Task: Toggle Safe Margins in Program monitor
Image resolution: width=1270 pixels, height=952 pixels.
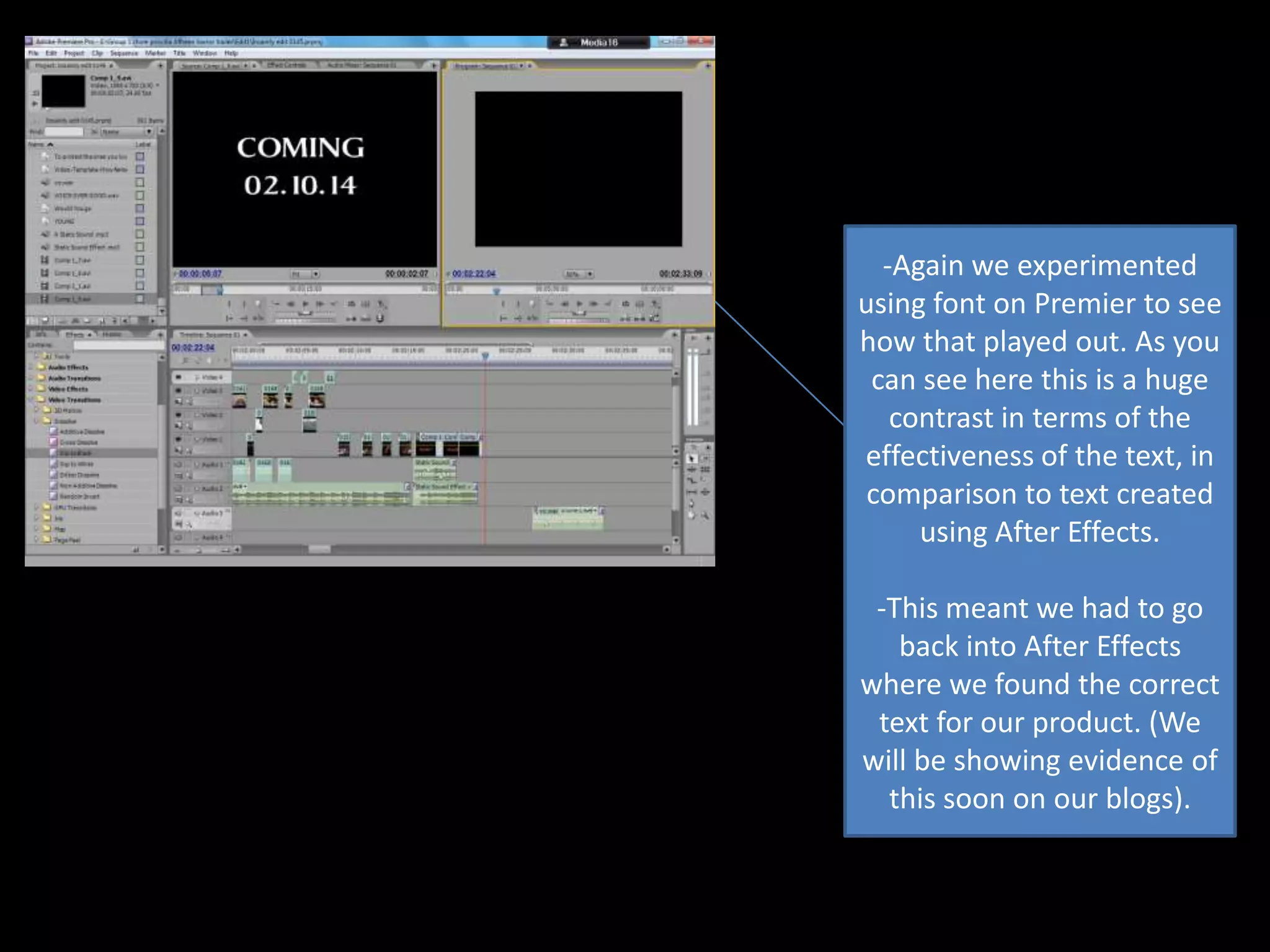Action: [640, 304]
